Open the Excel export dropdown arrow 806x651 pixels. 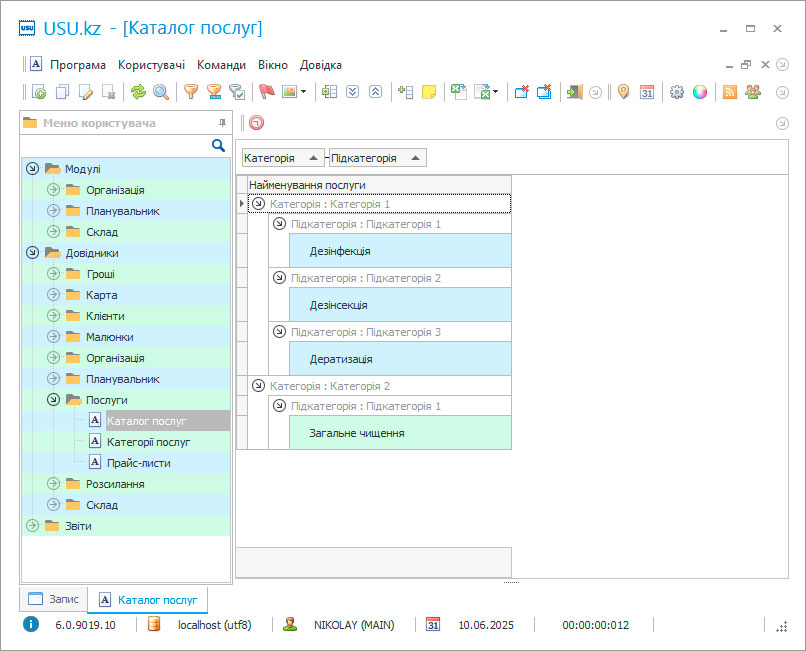pyautogui.click(x=495, y=92)
